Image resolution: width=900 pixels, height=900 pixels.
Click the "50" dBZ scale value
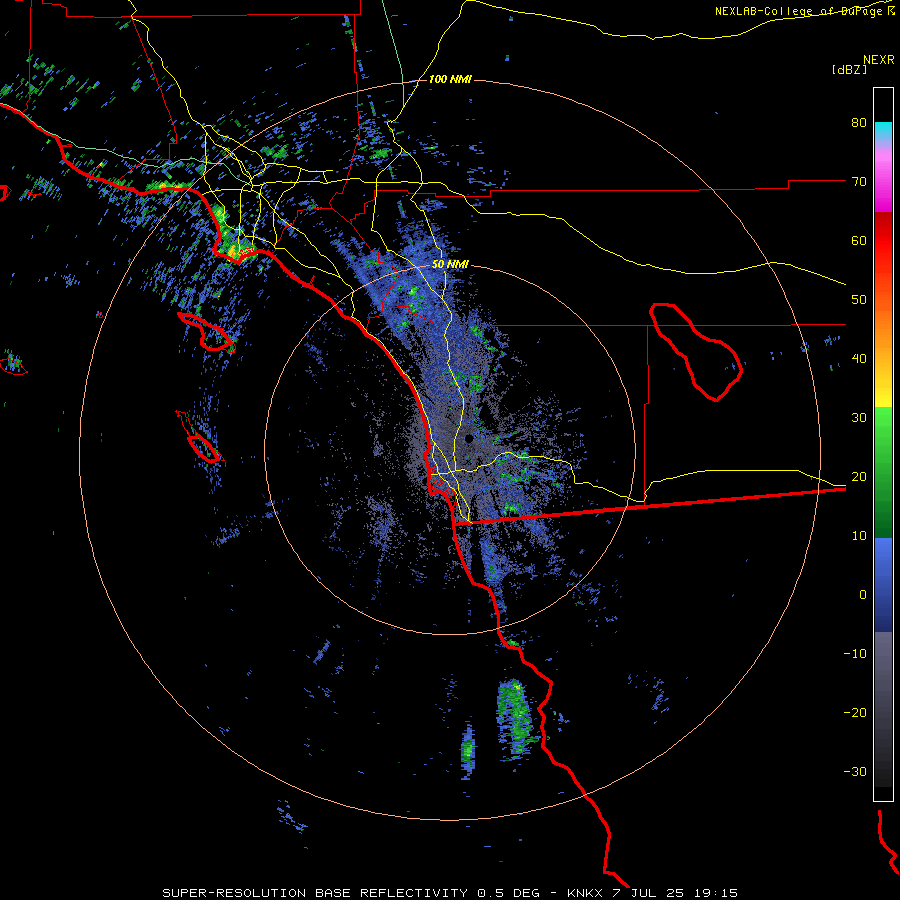[x=859, y=300]
